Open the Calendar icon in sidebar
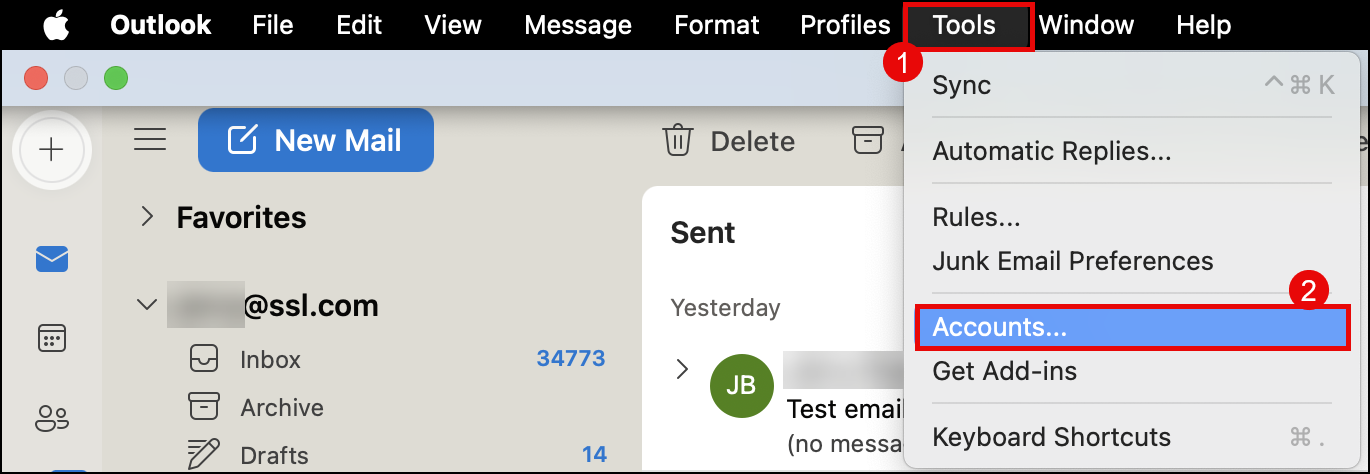The width and height of the screenshot is (1370, 474). click(52, 338)
